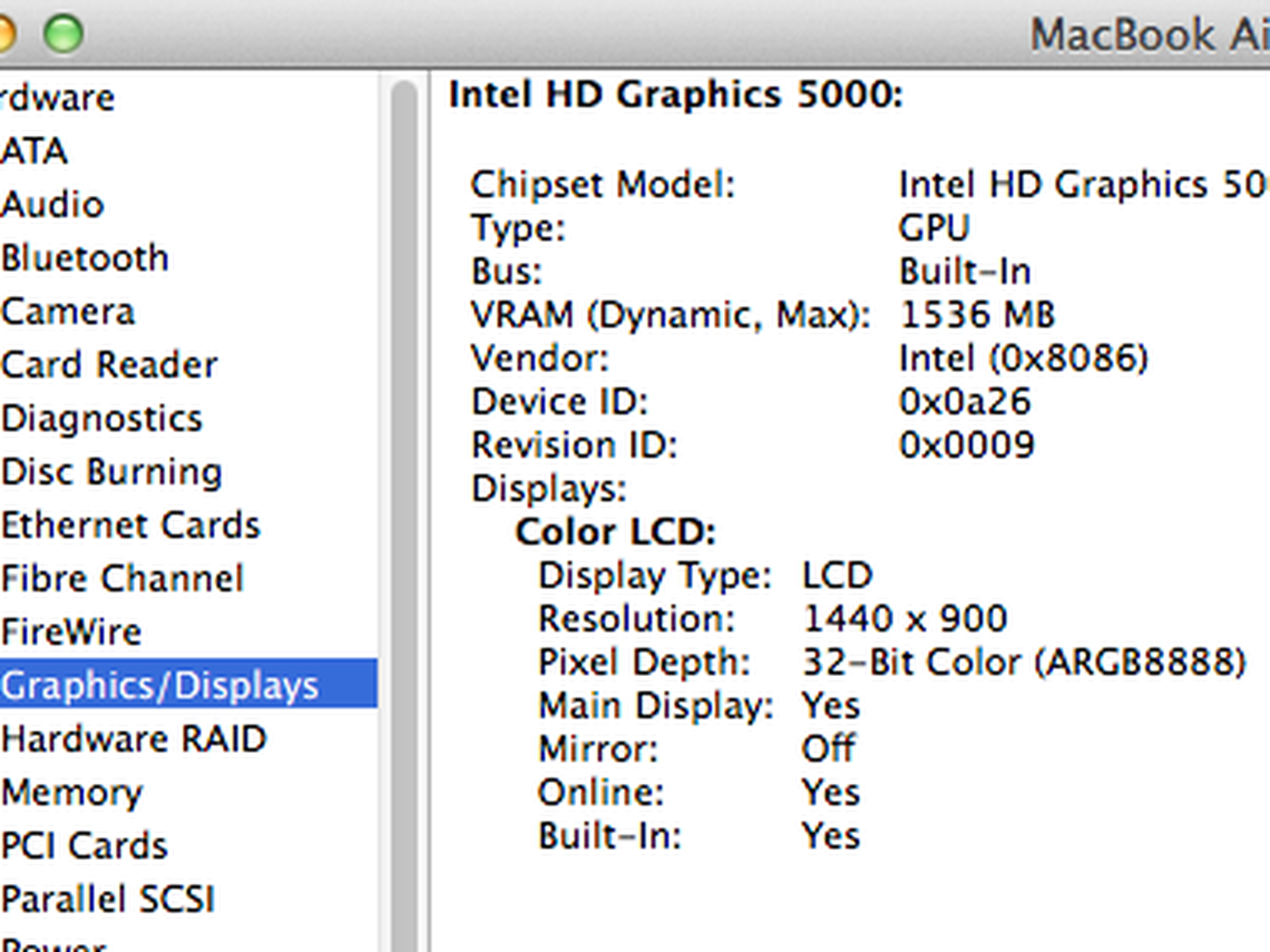Select the highlighted Graphics/Displays entry
Viewport: 1270px width, 952px height.
click(x=188, y=684)
